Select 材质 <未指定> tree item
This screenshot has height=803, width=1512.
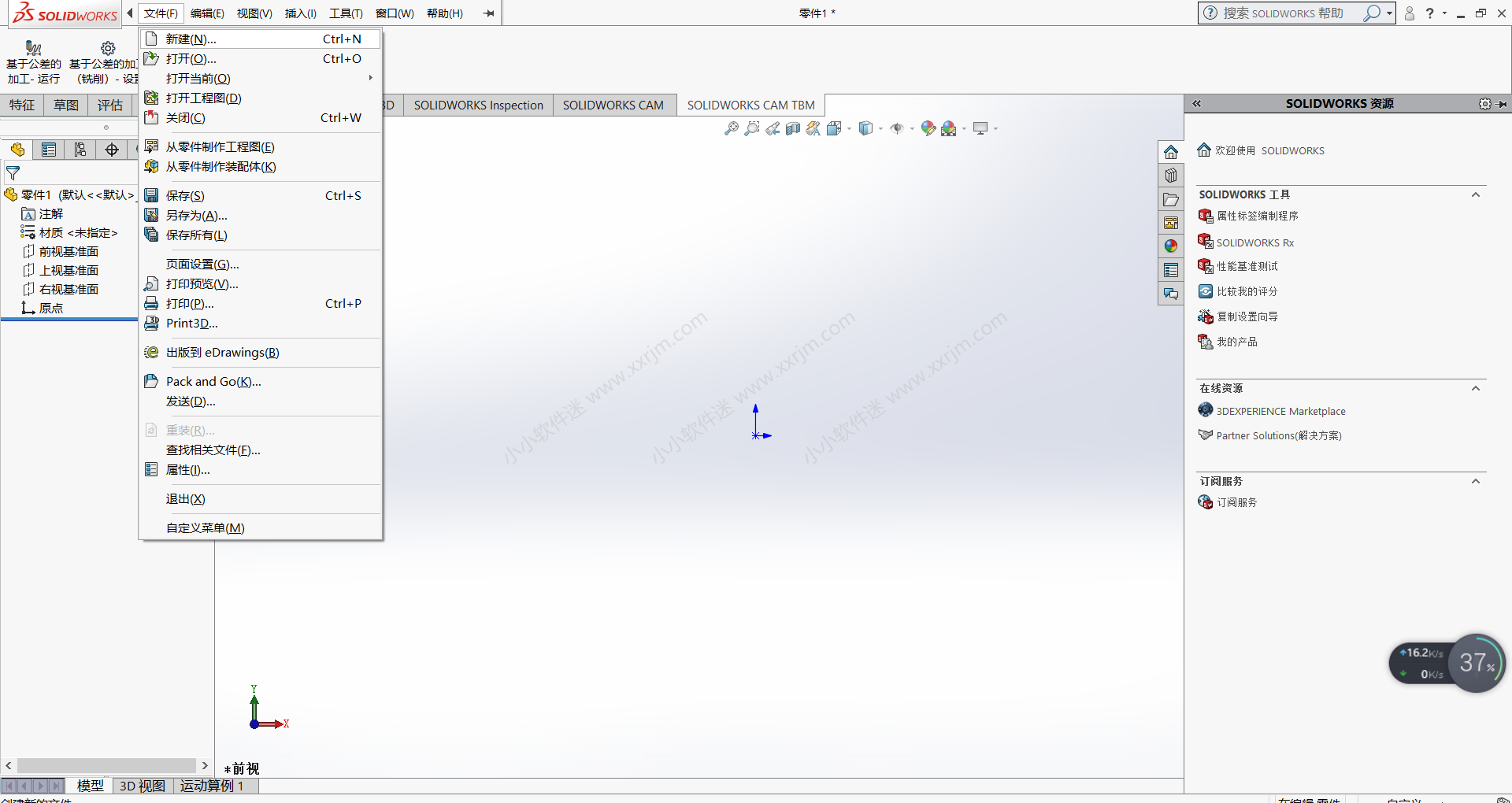78,232
